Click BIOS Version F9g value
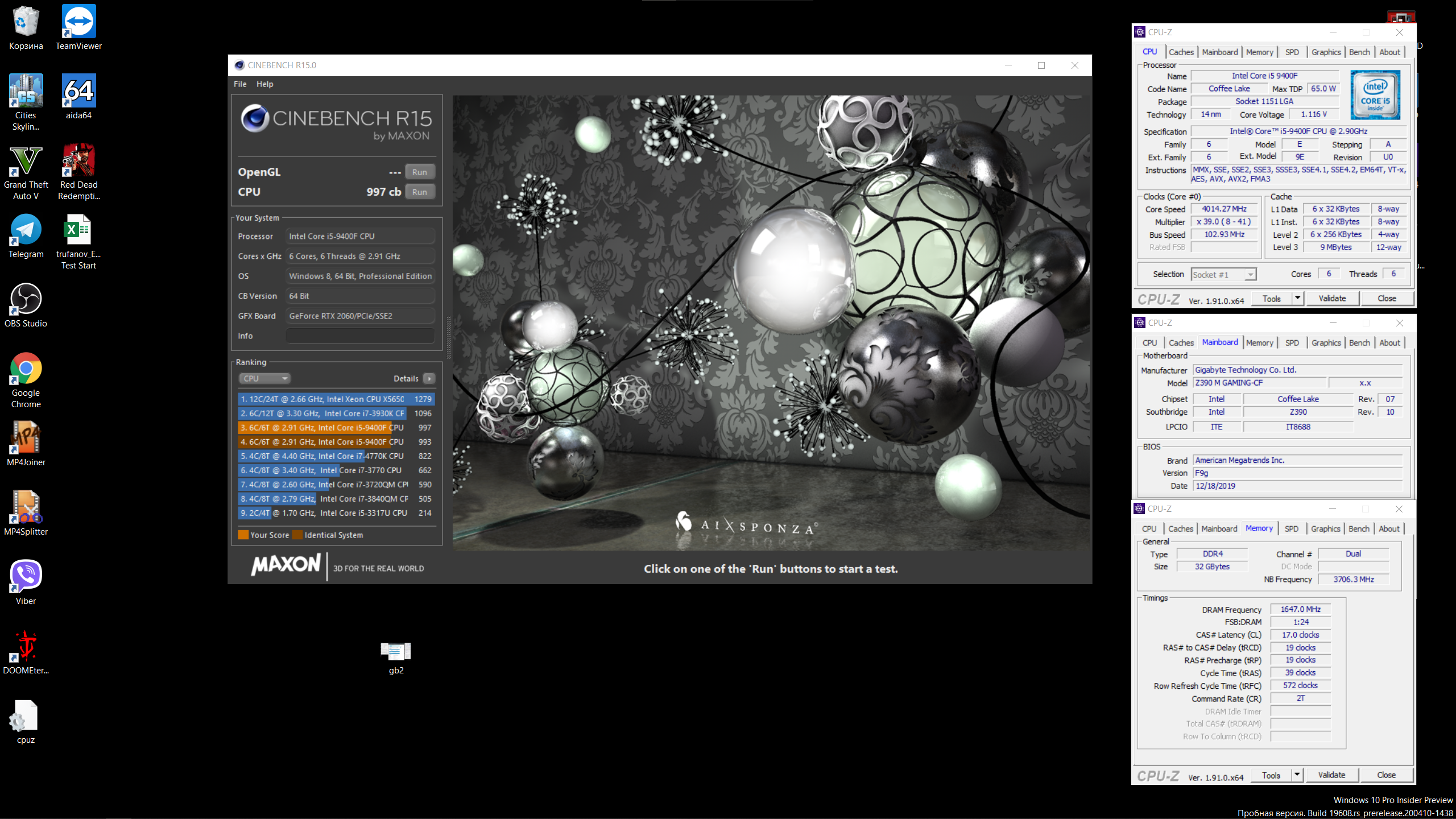1456x819 pixels. [1298, 473]
